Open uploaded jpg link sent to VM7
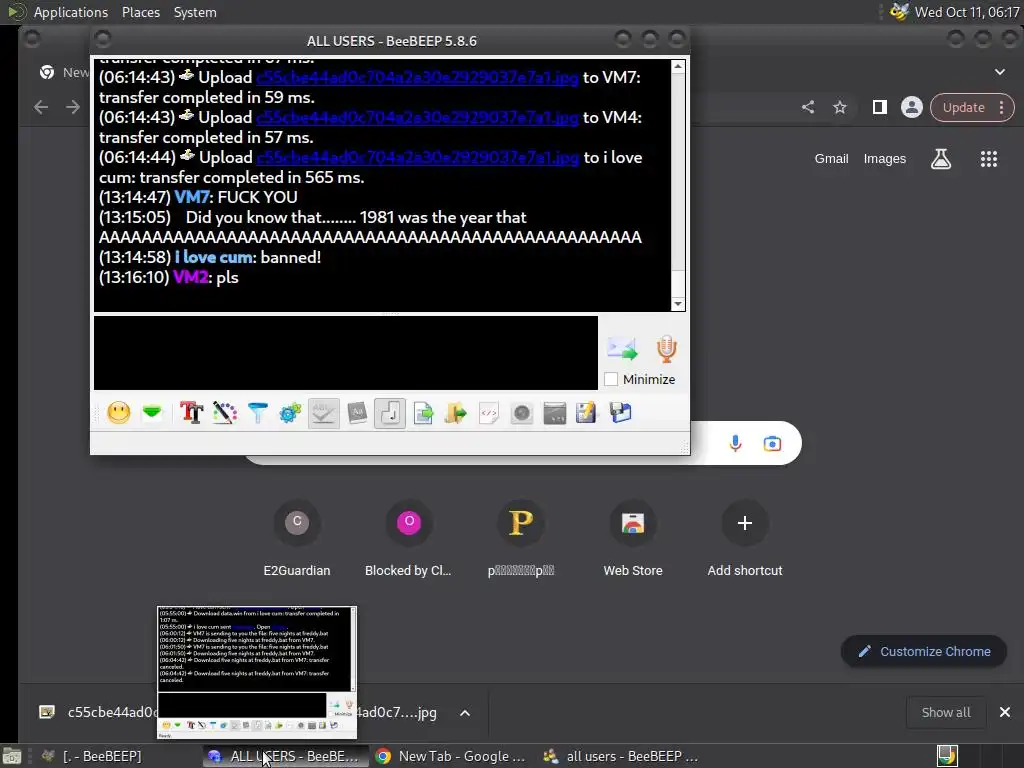 pos(417,78)
